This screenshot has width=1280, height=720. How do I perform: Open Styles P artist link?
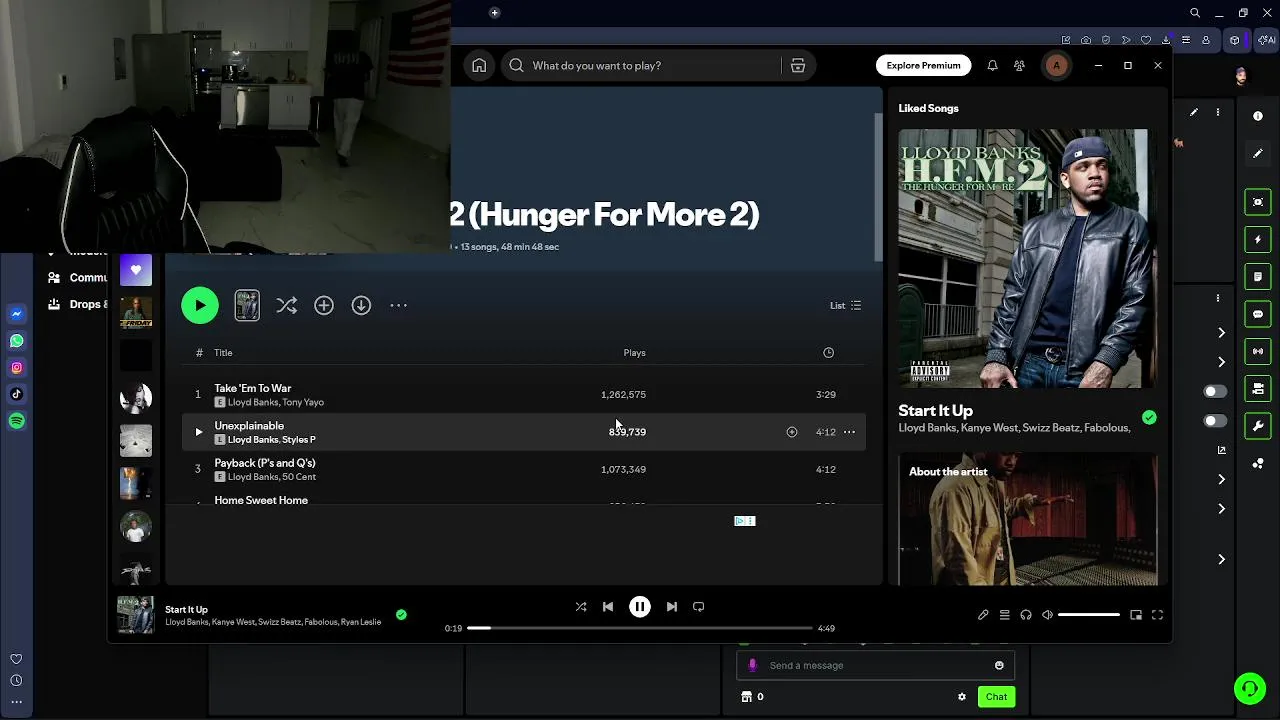pyautogui.click(x=299, y=440)
